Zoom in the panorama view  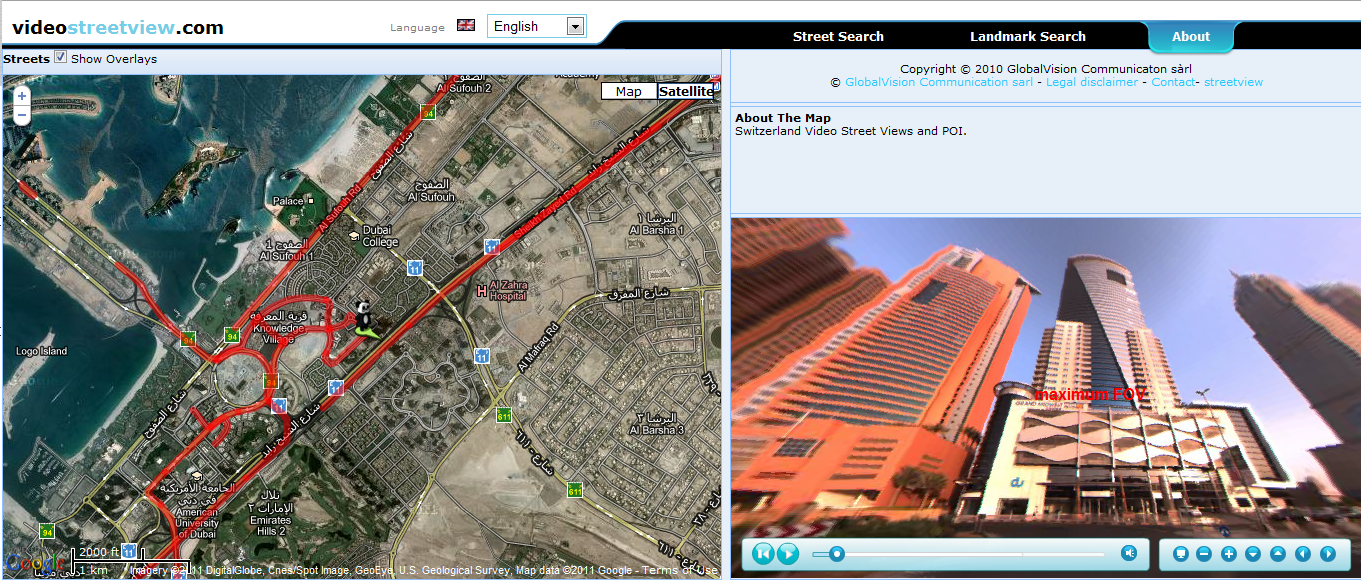[1229, 554]
